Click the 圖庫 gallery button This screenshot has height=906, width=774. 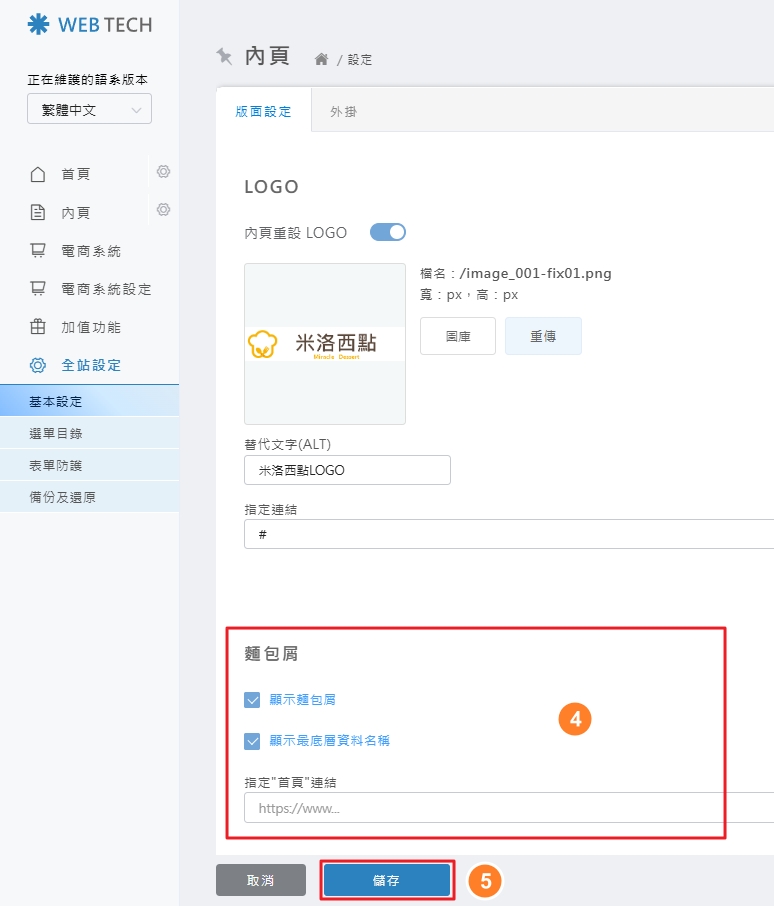[458, 336]
